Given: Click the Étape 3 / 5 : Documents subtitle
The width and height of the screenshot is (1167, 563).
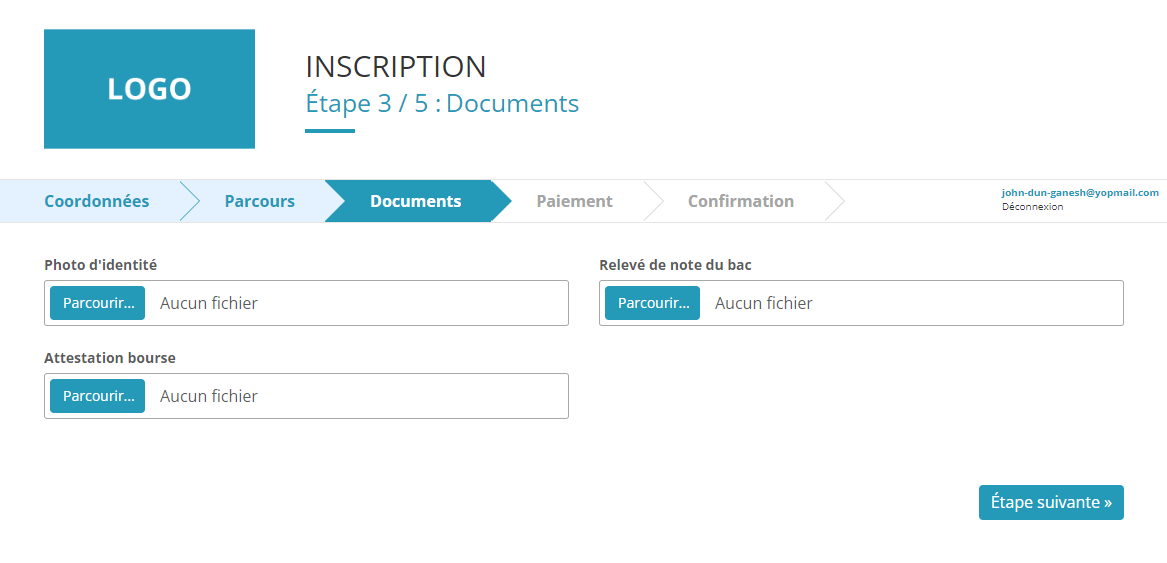Looking at the screenshot, I should 442,104.
